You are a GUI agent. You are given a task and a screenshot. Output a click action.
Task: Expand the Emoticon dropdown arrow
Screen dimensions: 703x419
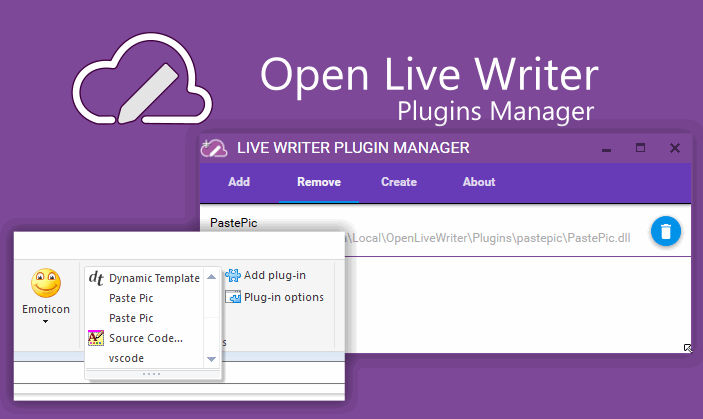pyautogui.click(x=46, y=322)
